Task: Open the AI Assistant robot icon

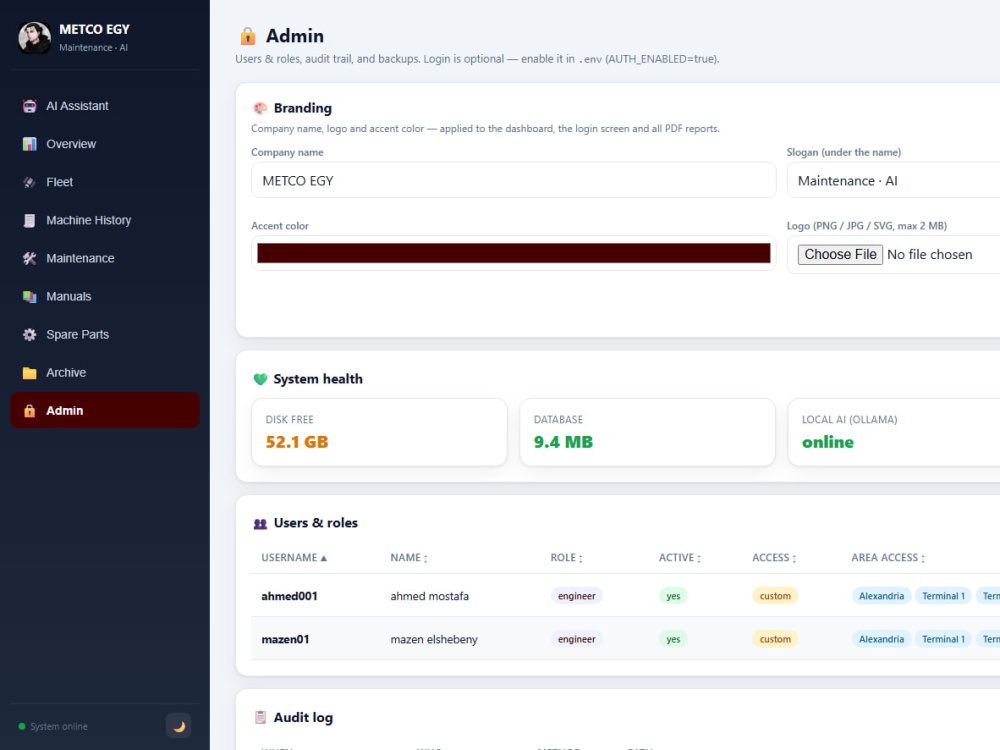Action: point(29,106)
